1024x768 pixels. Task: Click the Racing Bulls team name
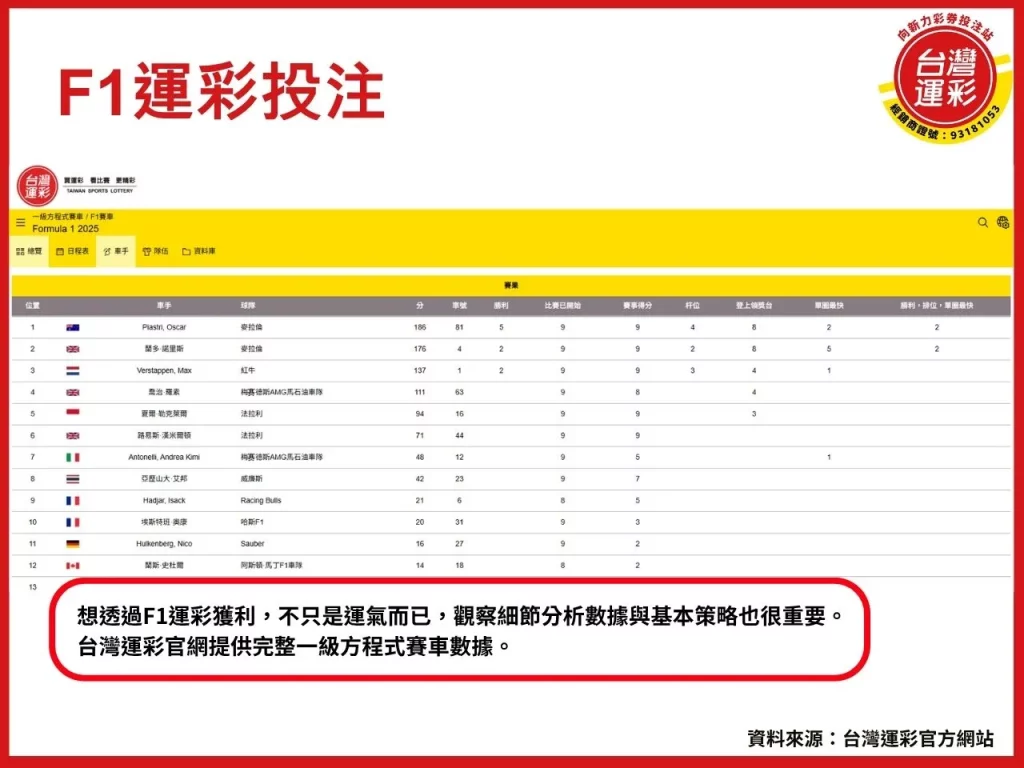point(261,500)
